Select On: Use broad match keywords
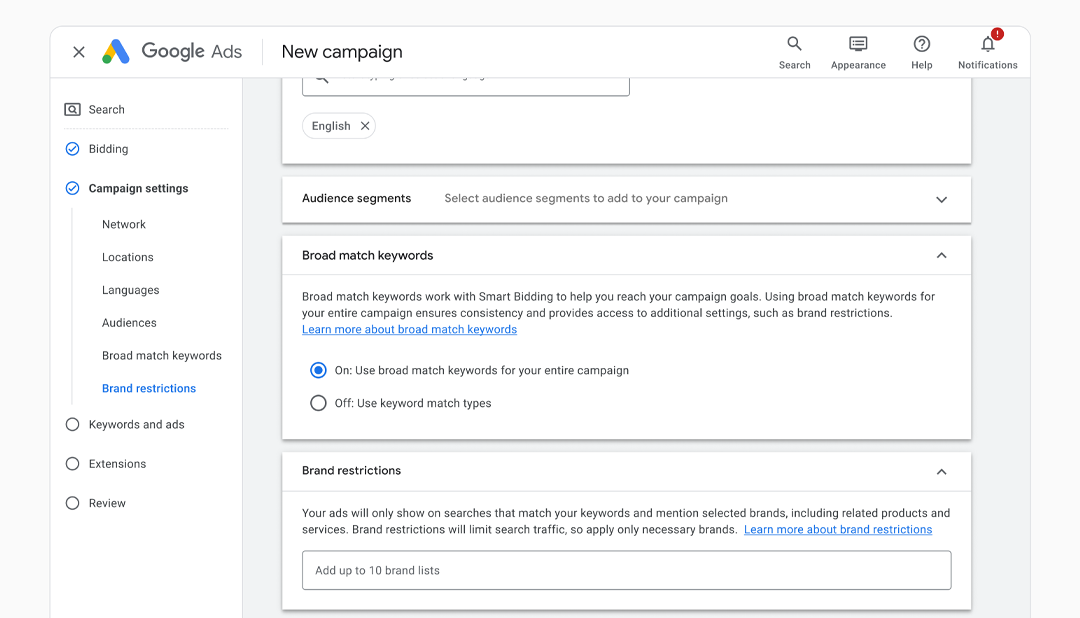The width and height of the screenshot is (1080, 618). coord(318,370)
